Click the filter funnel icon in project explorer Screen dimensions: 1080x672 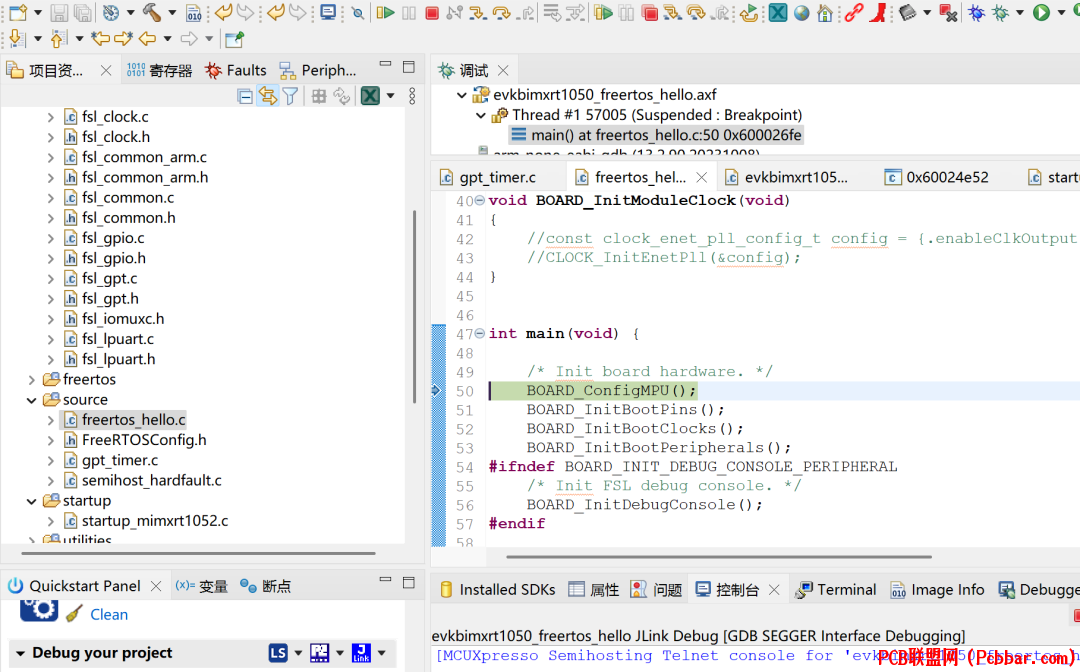(x=291, y=96)
